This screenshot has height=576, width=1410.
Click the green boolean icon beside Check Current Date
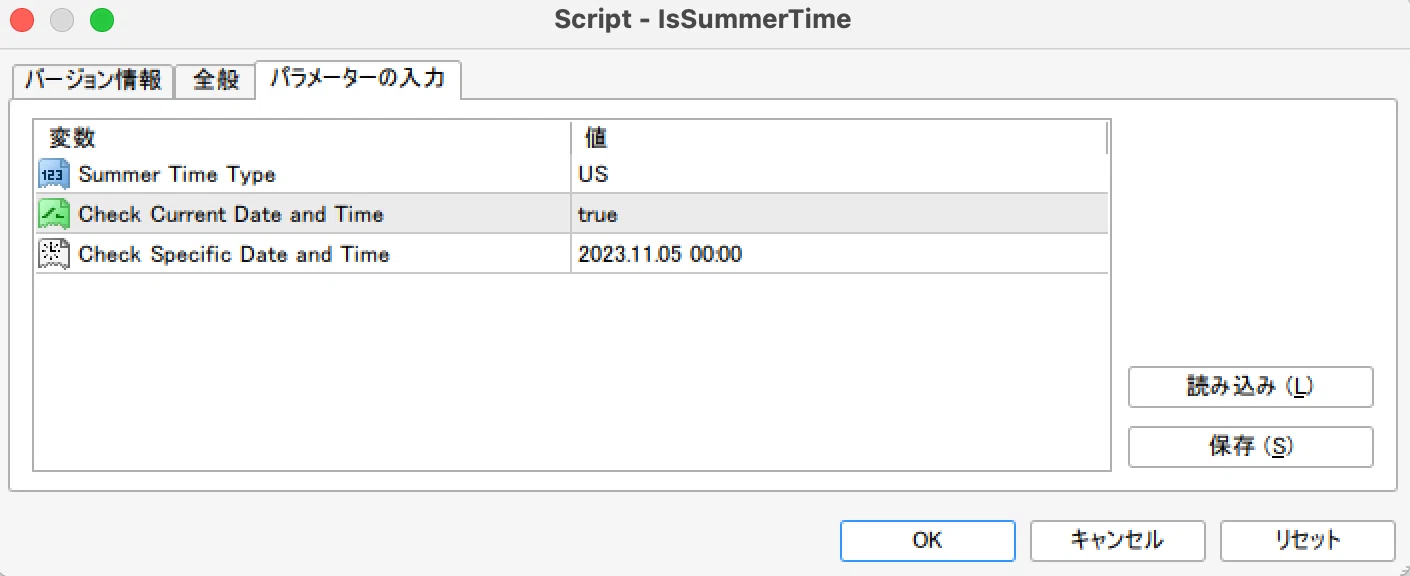coord(54,214)
